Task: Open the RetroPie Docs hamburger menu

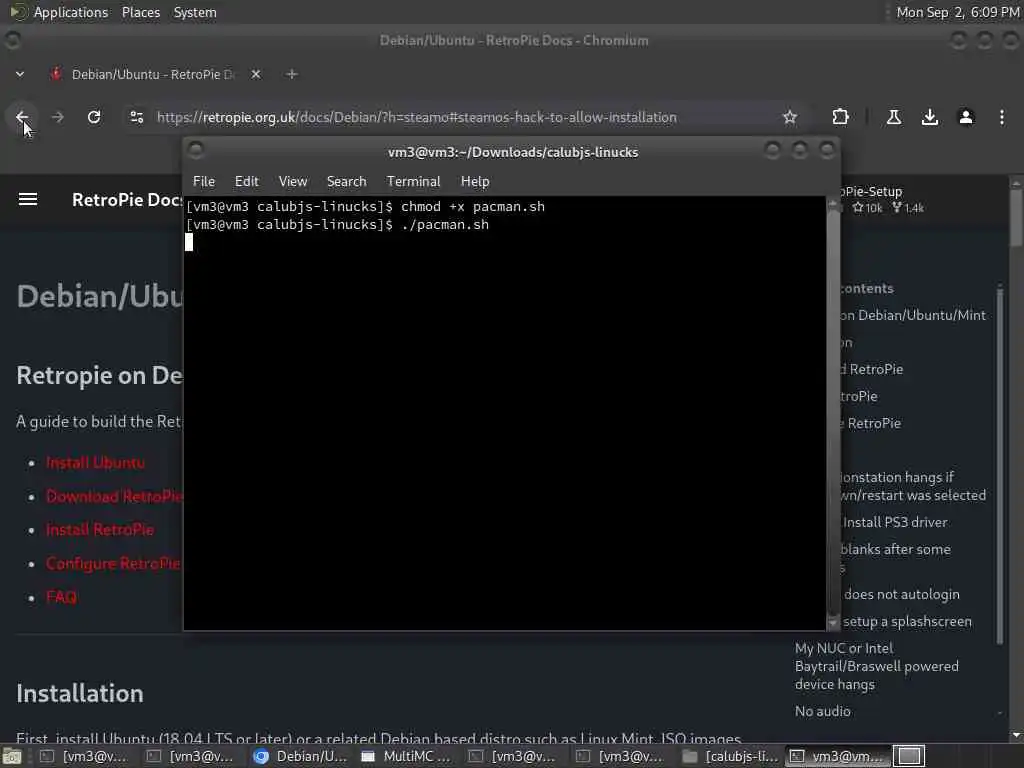Action: click(27, 199)
